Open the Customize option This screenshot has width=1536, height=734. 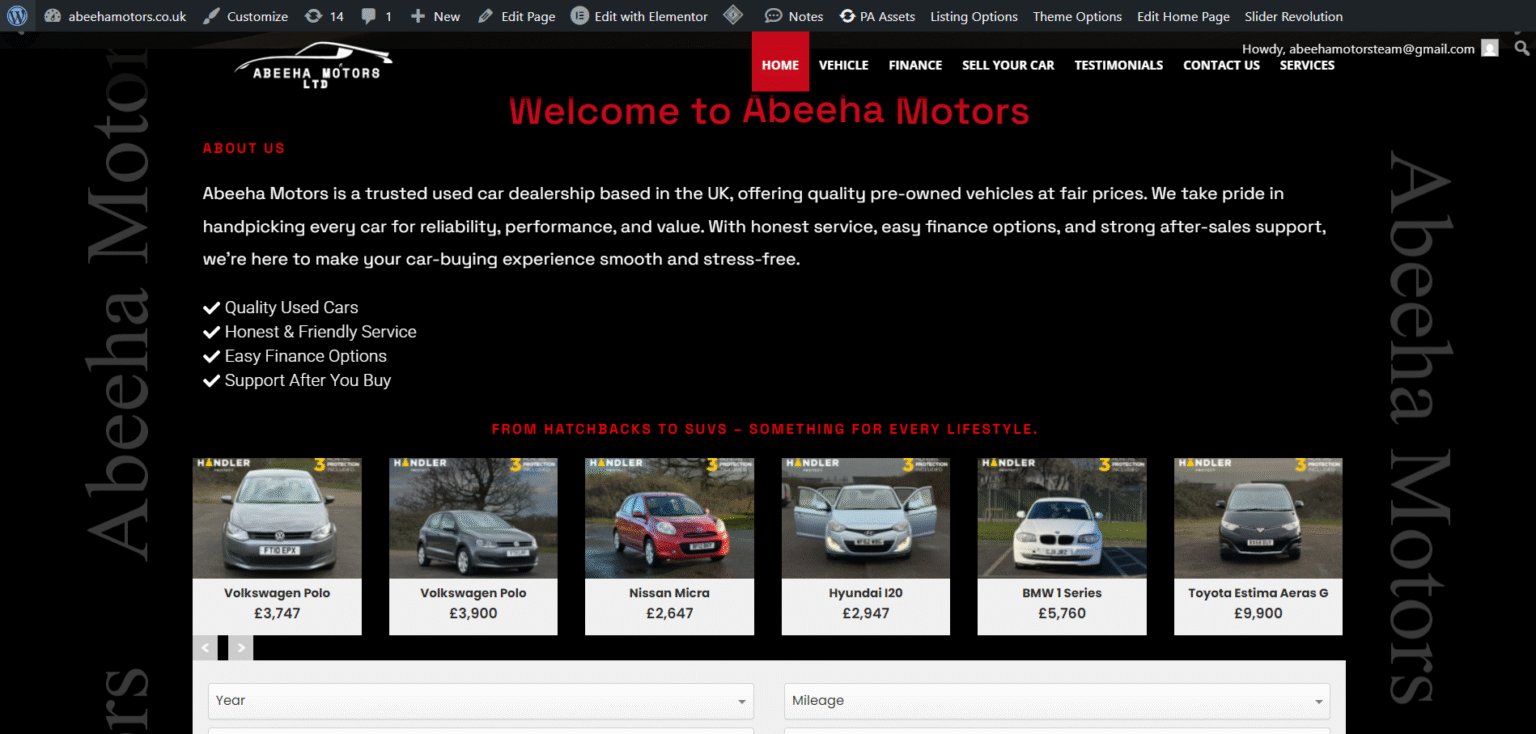click(245, 16)
